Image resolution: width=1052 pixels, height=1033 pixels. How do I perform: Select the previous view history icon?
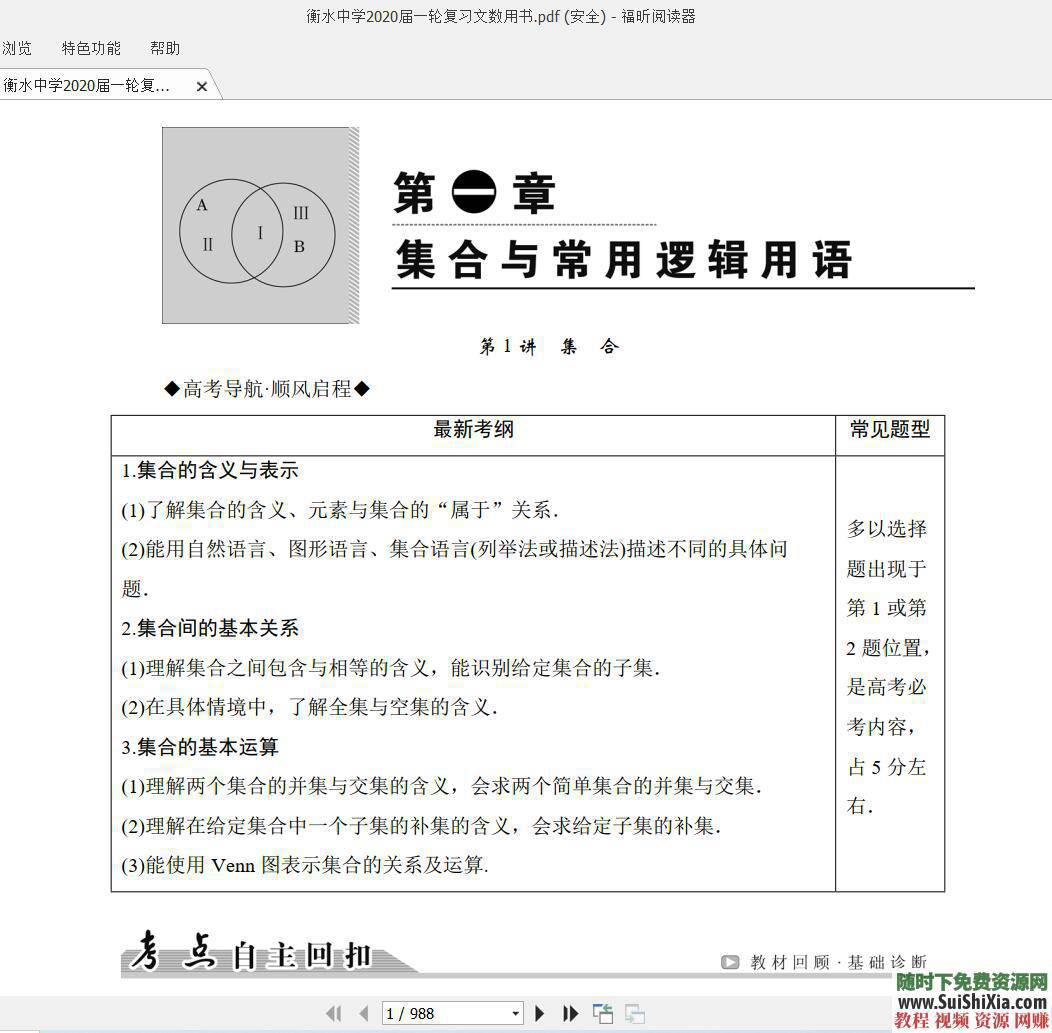click(x=603, y=1013)
